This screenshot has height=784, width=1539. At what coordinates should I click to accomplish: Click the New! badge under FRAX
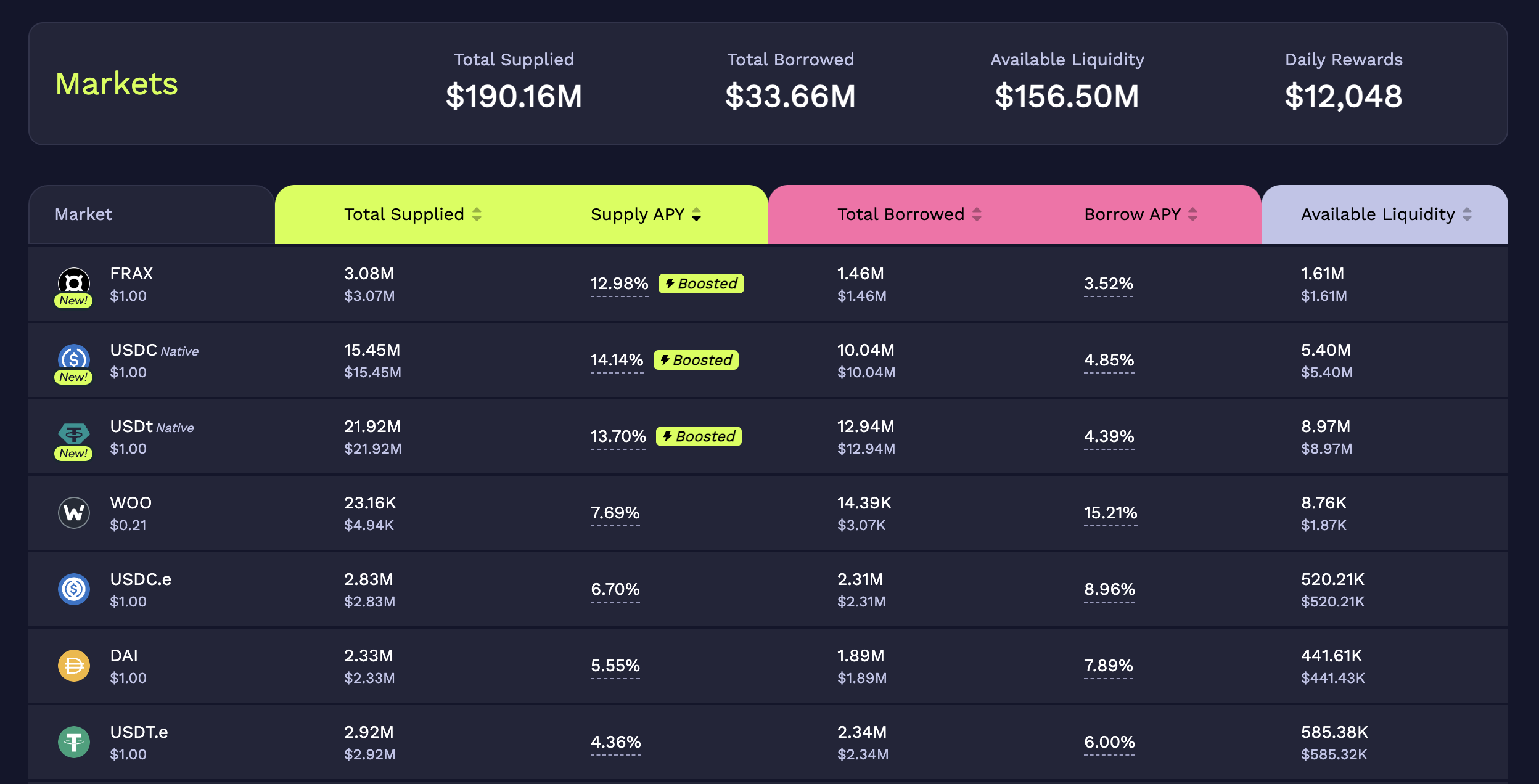(73, 301)
